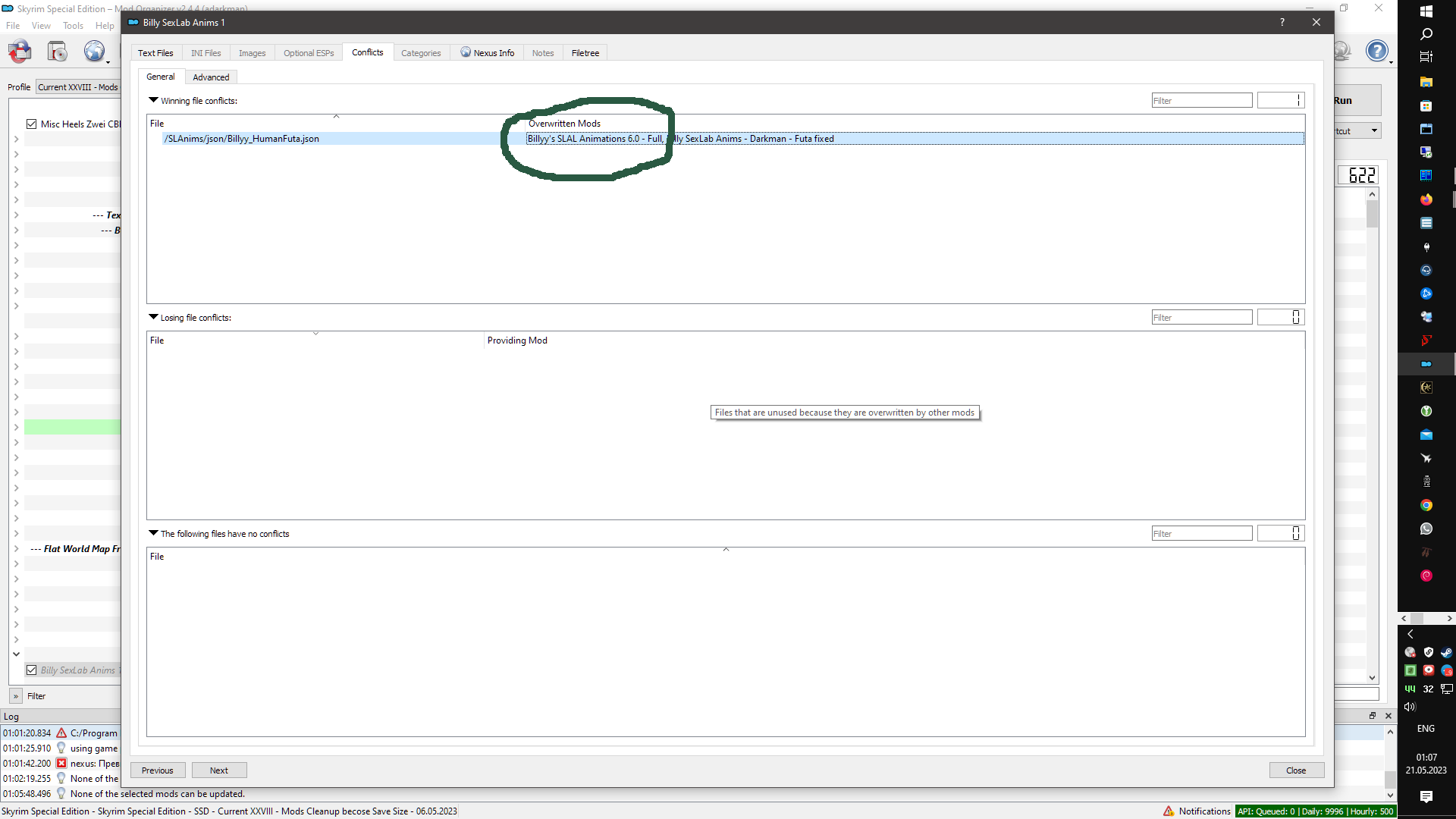The height and width of the screenshot is (819, 1456).
Task: Open File Explorer from the taskbar
Action: [1426, 82]
